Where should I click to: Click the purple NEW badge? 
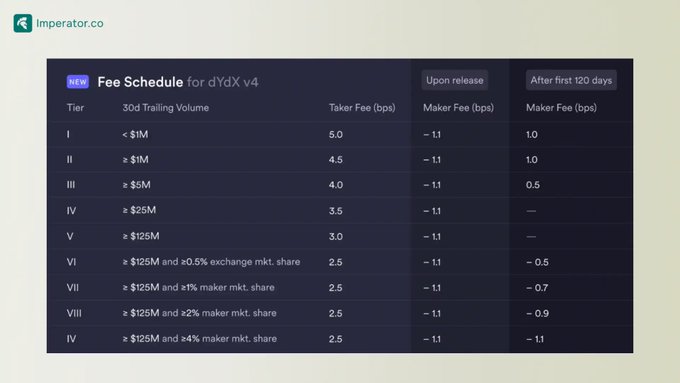coord(78,82)
